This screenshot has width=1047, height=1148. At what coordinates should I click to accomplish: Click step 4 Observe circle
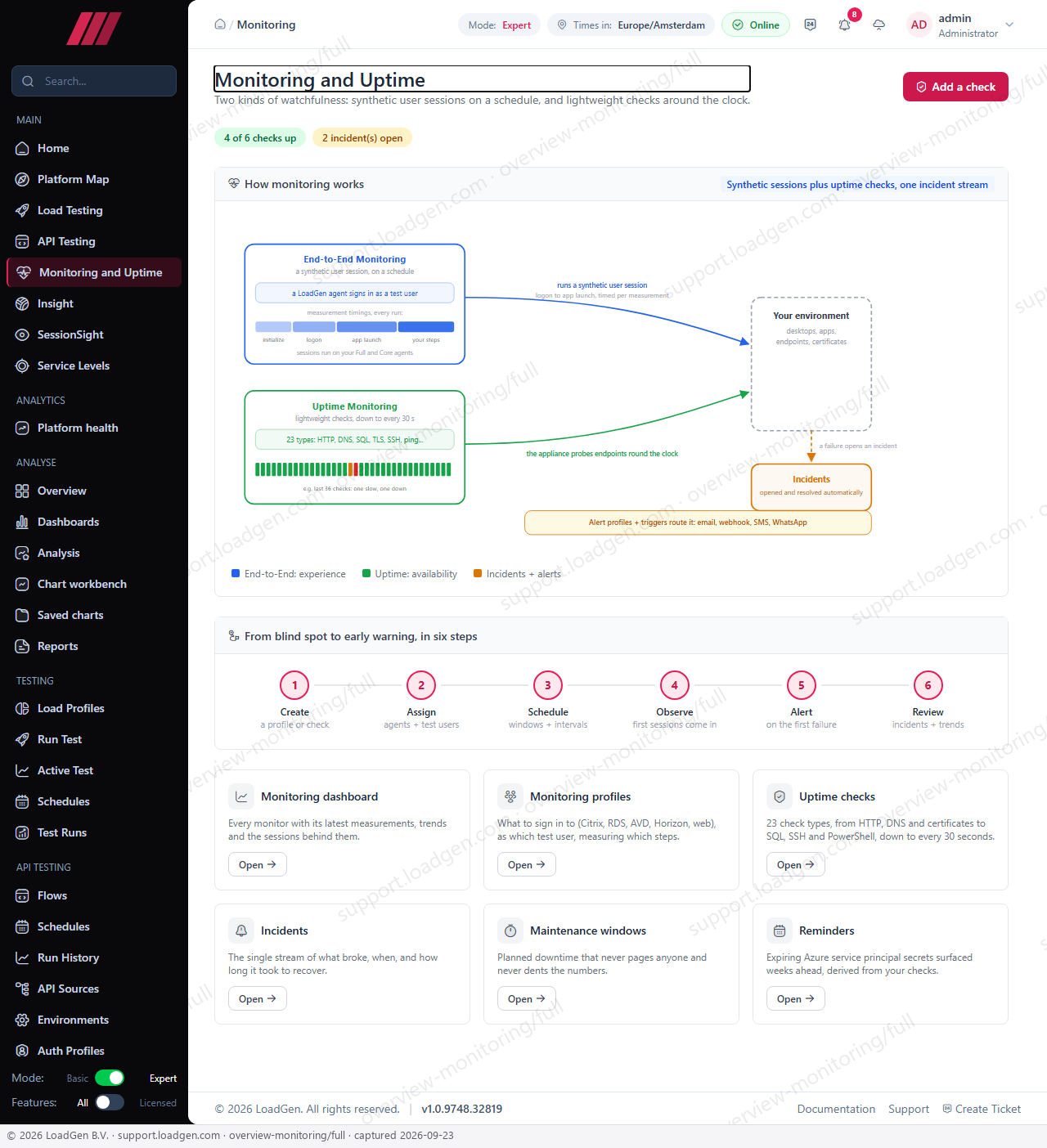675,685
